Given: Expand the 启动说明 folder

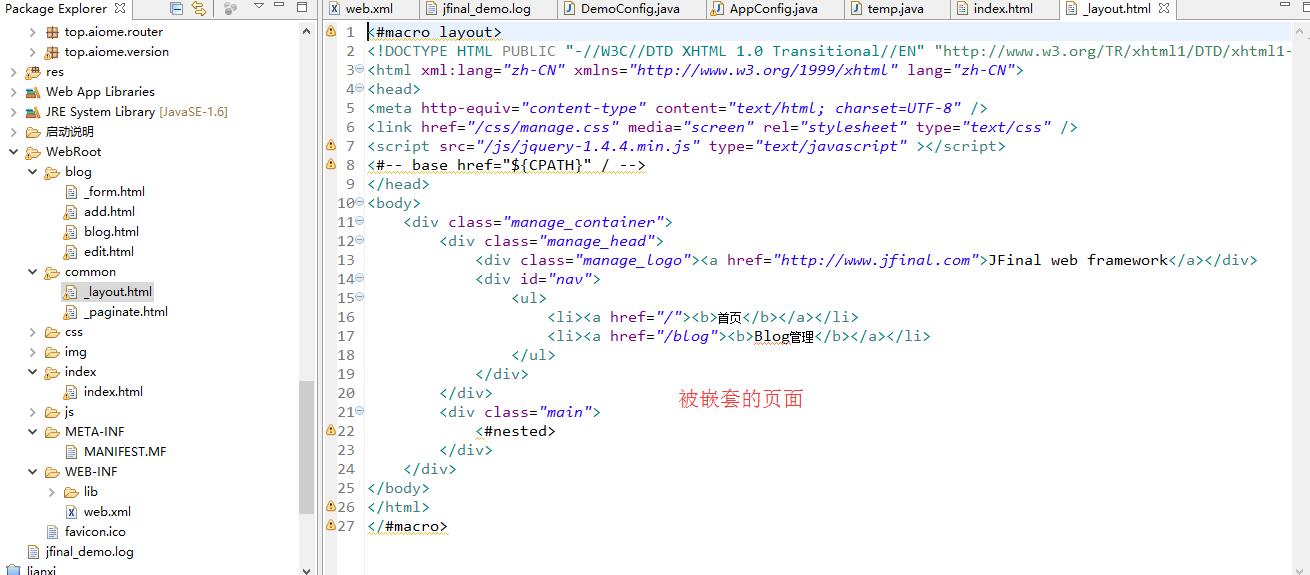Looking at the screenshot, I should pyautogui.click(x=13, y=132).
